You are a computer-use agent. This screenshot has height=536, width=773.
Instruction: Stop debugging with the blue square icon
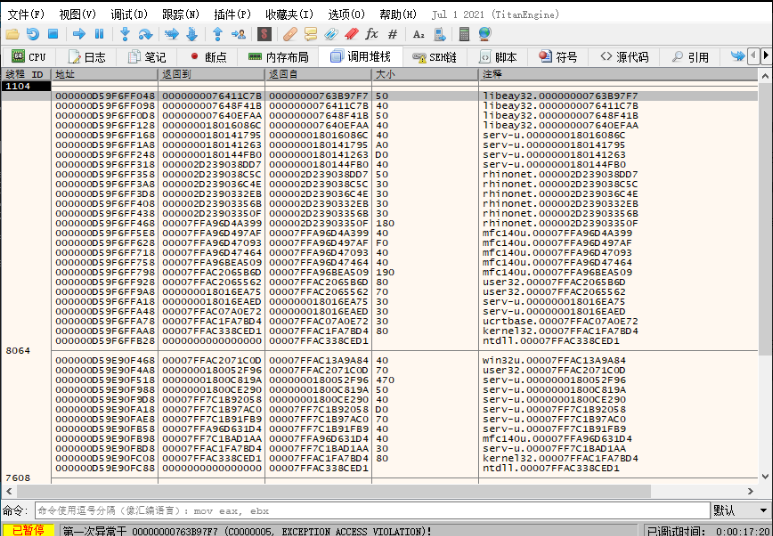point(53,34)
